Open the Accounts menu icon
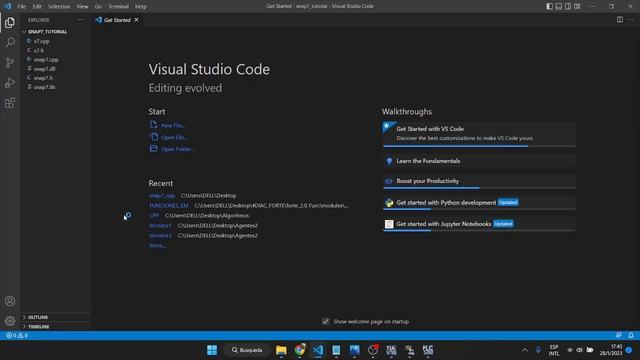Screen dimensions: 640x360 [x=10, y=301]
